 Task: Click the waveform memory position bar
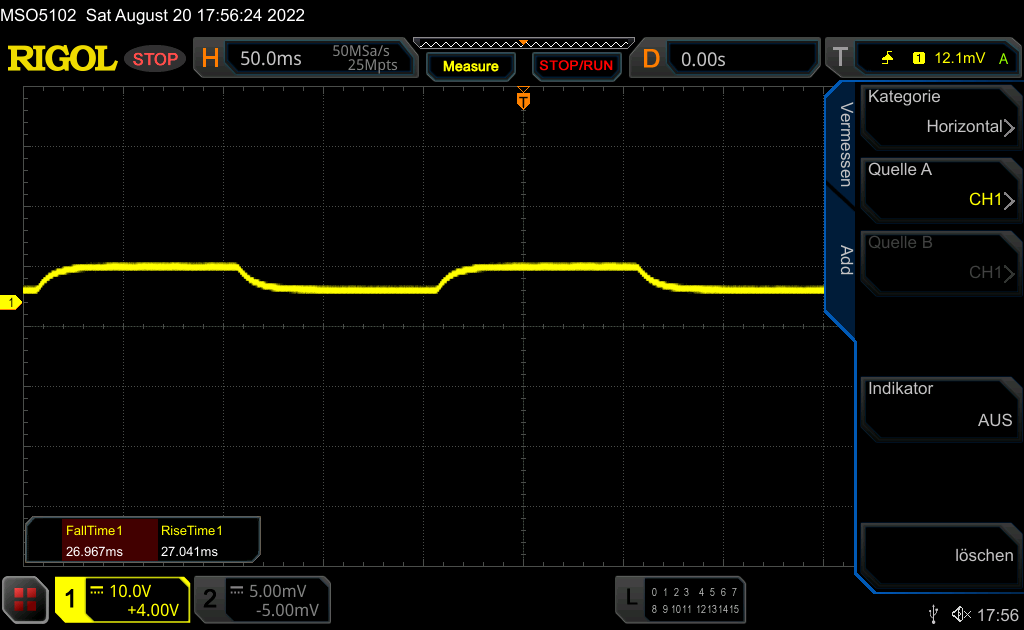(524, 44)
